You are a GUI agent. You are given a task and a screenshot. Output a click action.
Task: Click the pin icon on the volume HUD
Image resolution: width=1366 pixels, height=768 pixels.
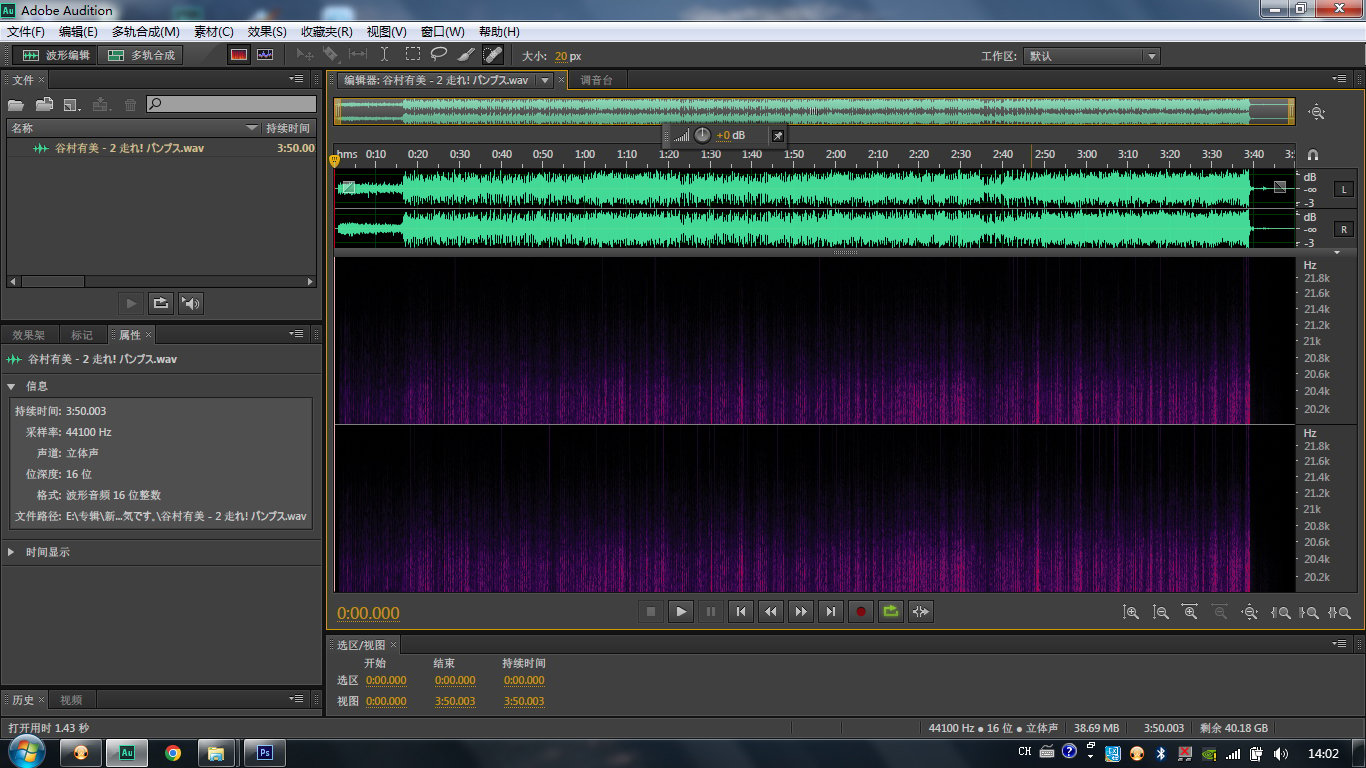[x=777, y=135]
